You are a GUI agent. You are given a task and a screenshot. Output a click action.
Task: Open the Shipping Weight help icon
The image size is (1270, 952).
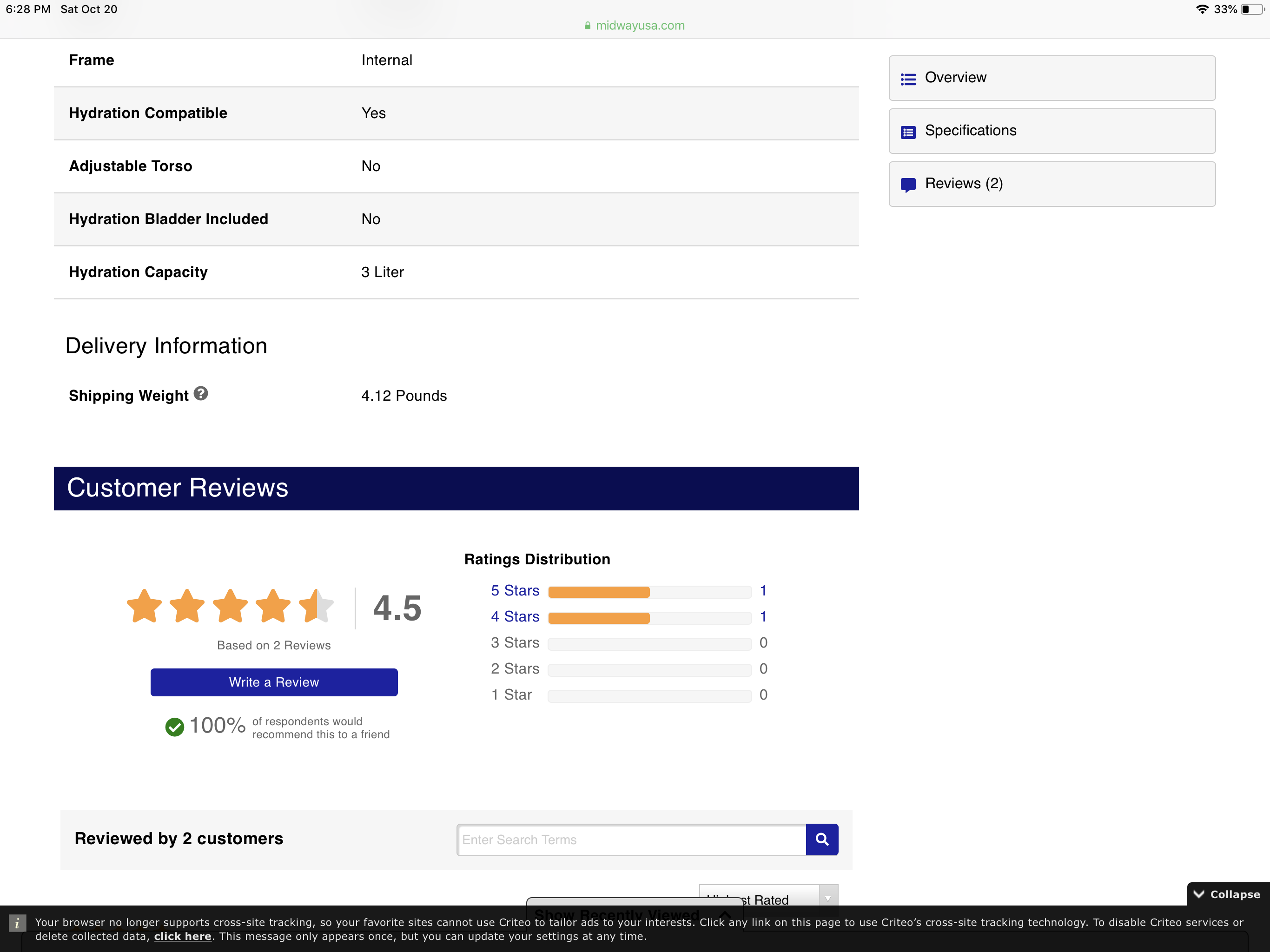(200, 394)
